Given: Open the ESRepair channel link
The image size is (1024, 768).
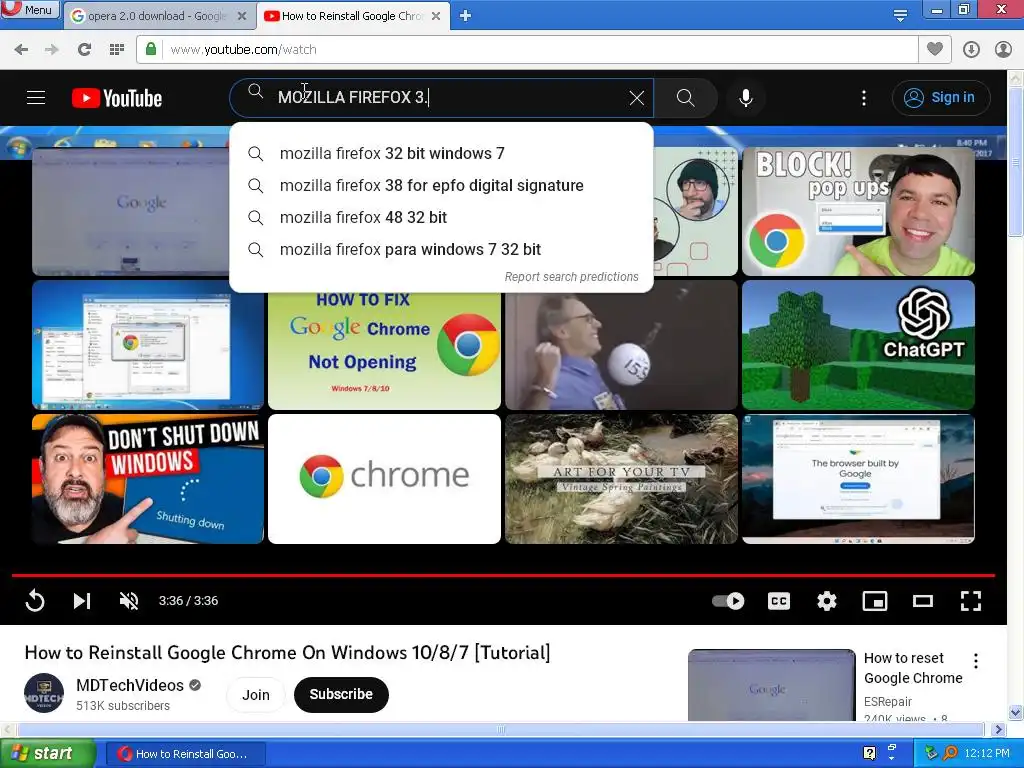Looking at the screenshot, I should pos(888,701).
